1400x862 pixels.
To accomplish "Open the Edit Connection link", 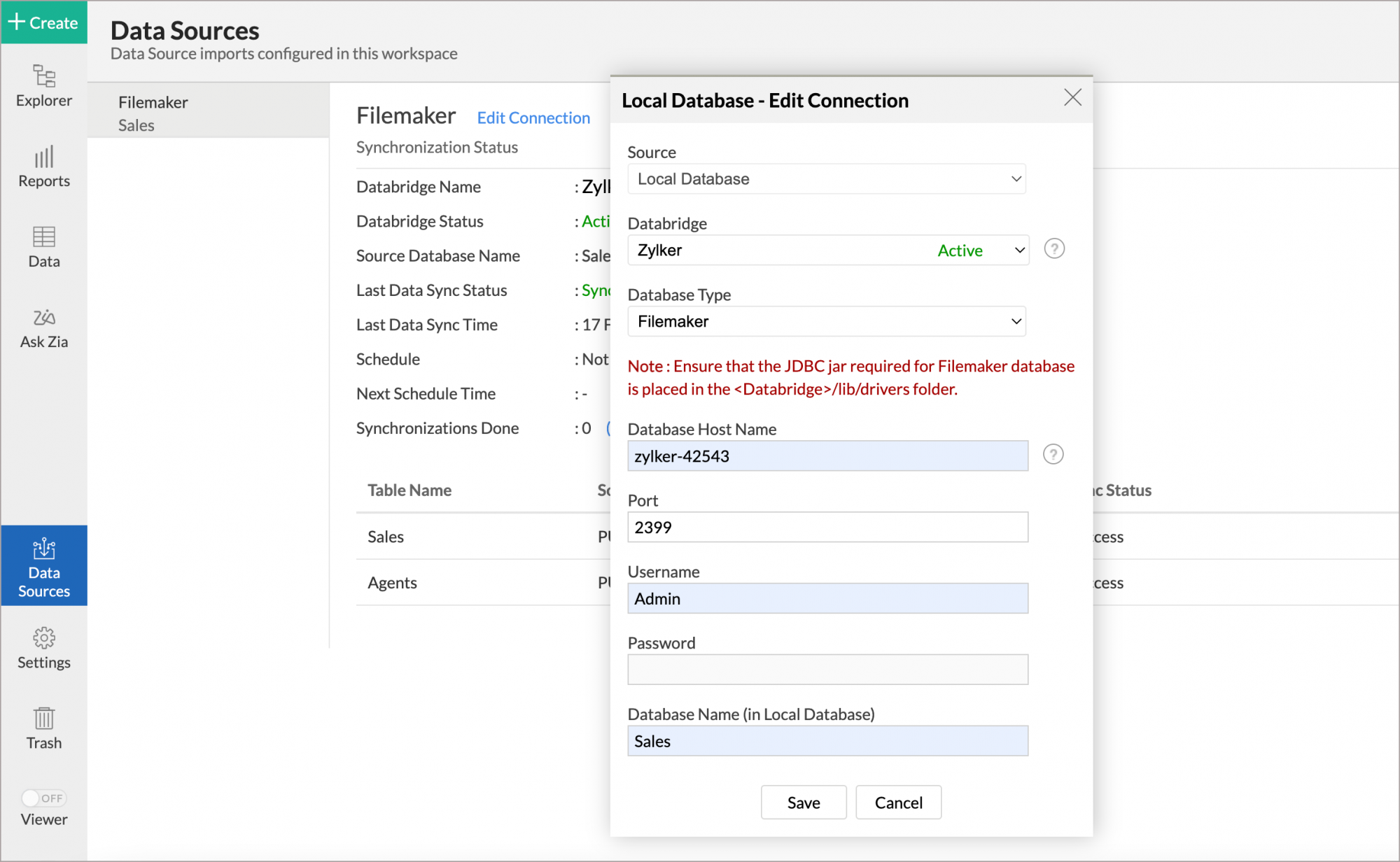I will click(533, 118).
